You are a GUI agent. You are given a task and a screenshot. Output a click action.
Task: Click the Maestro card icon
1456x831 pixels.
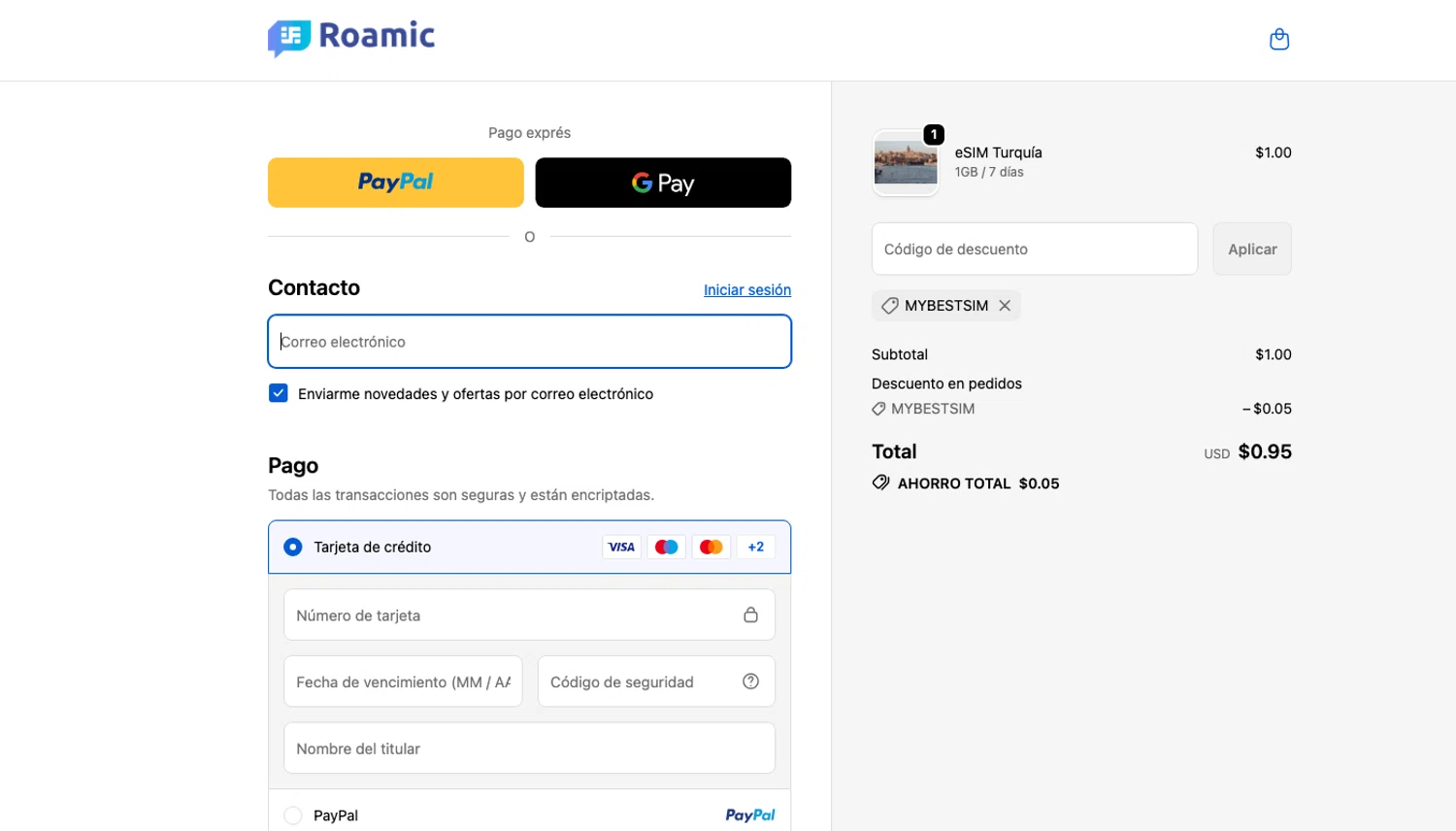pyautogui.click(x=666, y=547)
